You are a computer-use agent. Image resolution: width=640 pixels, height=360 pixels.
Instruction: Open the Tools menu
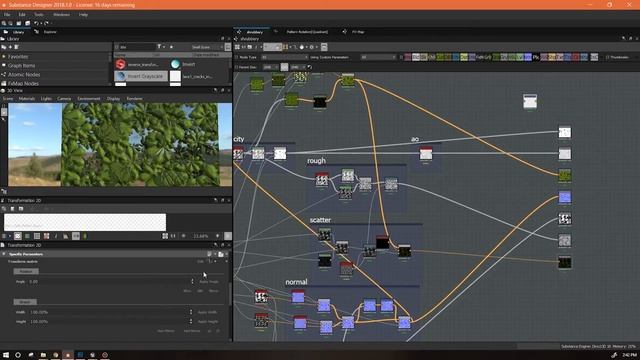tap(39, 15)
